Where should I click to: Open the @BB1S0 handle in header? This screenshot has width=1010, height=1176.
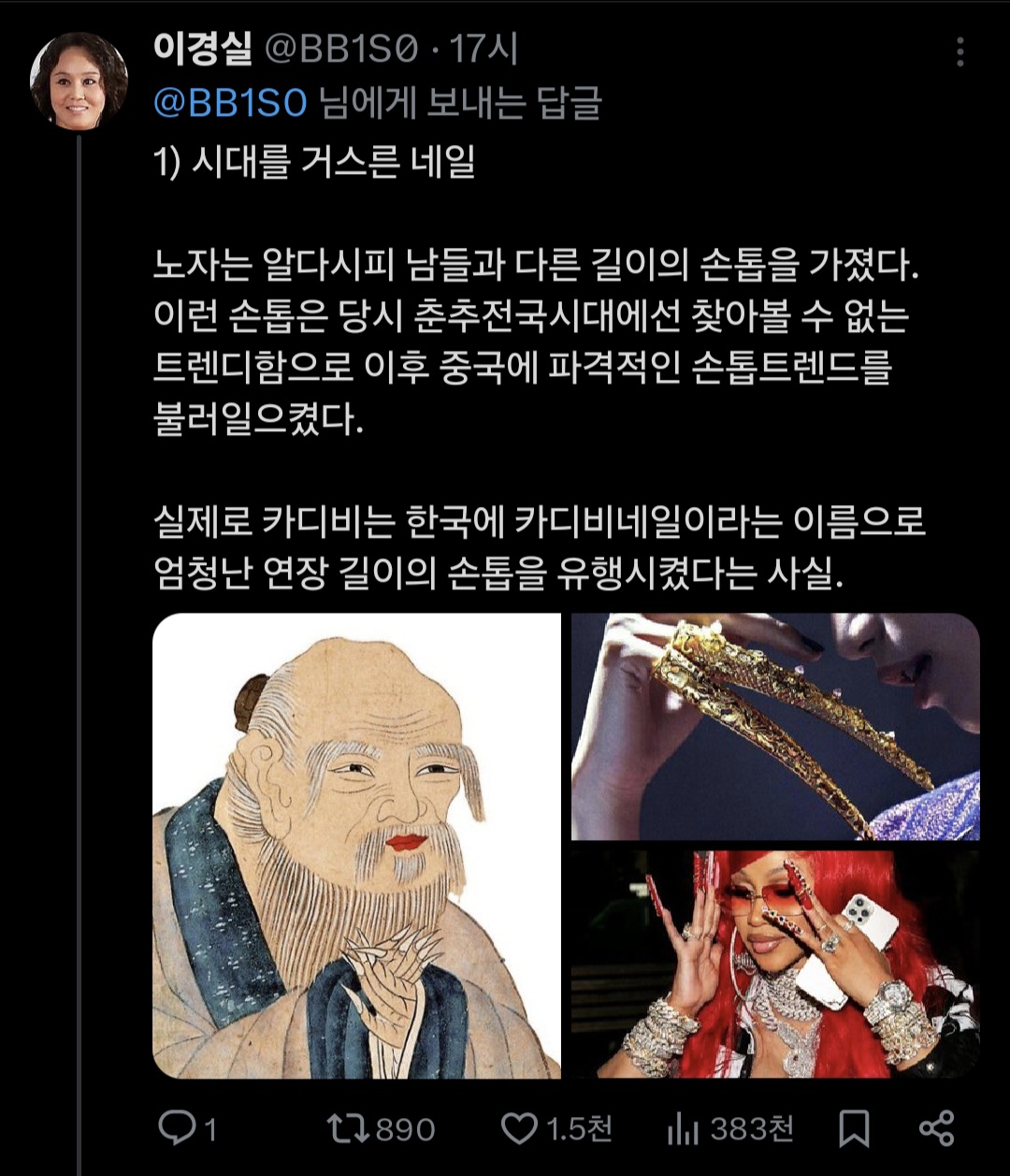click(341, 51)
